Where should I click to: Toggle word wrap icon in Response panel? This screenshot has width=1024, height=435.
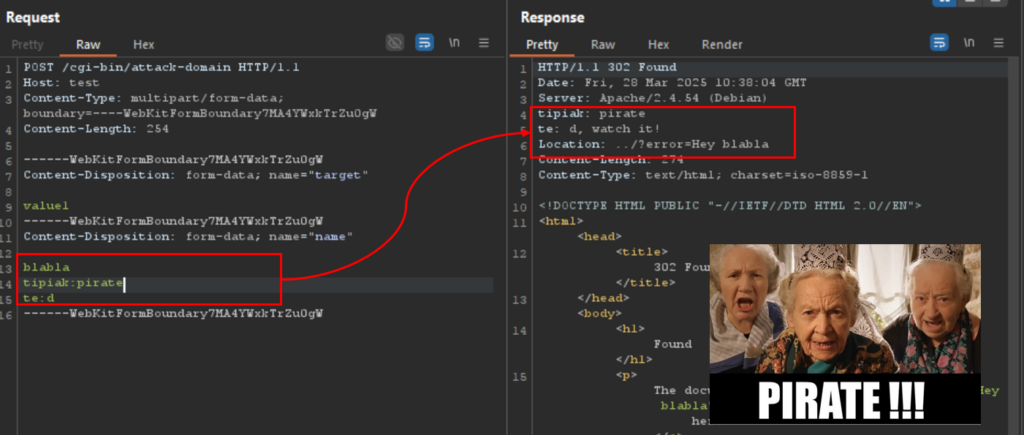(x=939, y=43)
